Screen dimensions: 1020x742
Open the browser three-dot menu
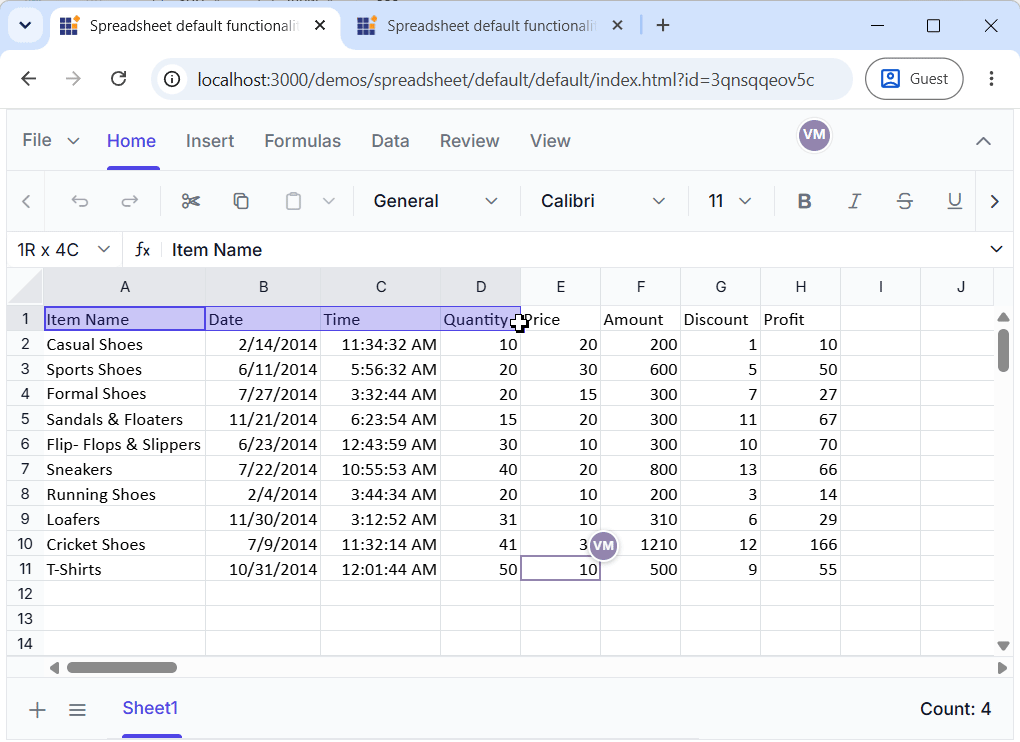pos(991,79)
